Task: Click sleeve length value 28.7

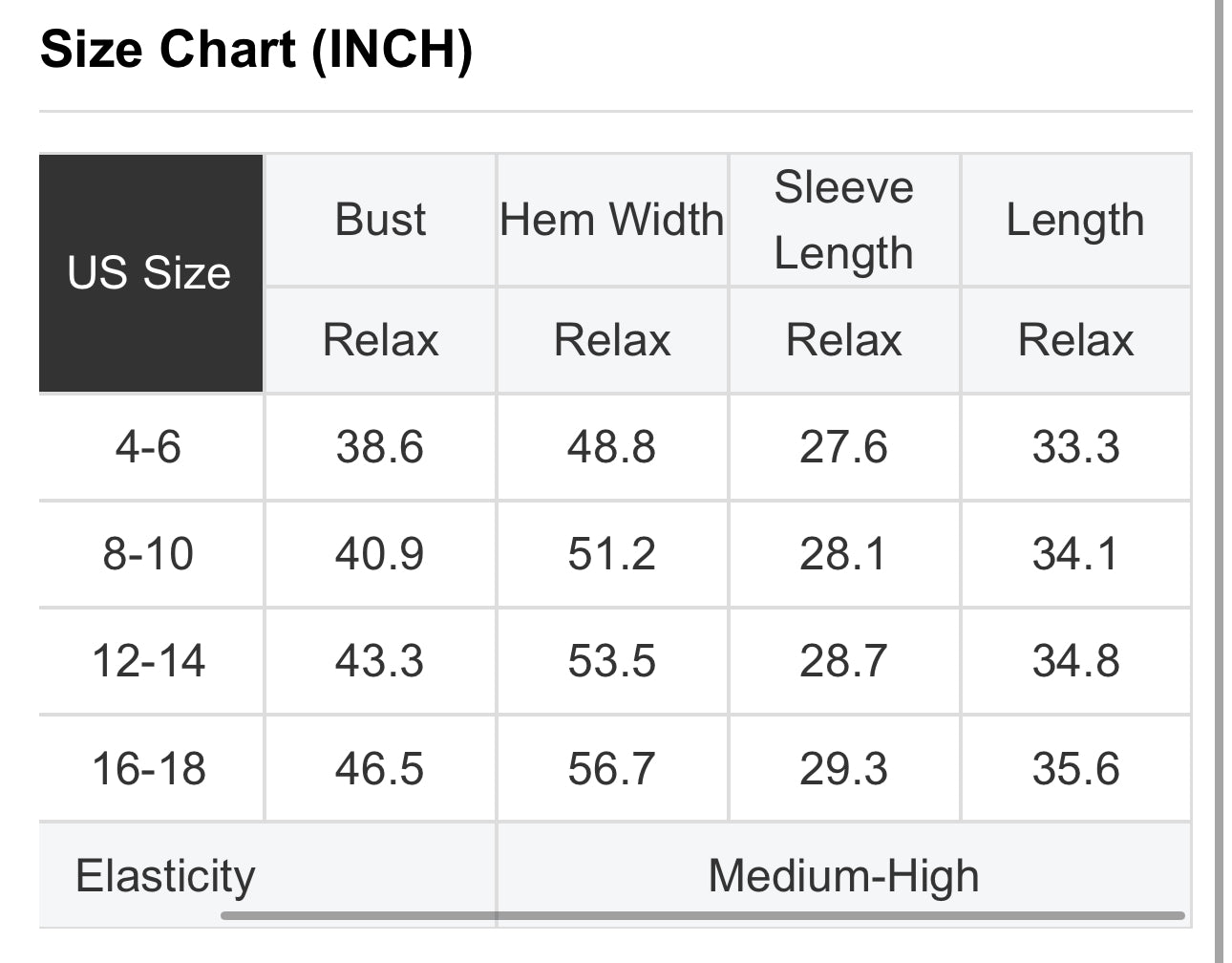Action: pos(843,661)
